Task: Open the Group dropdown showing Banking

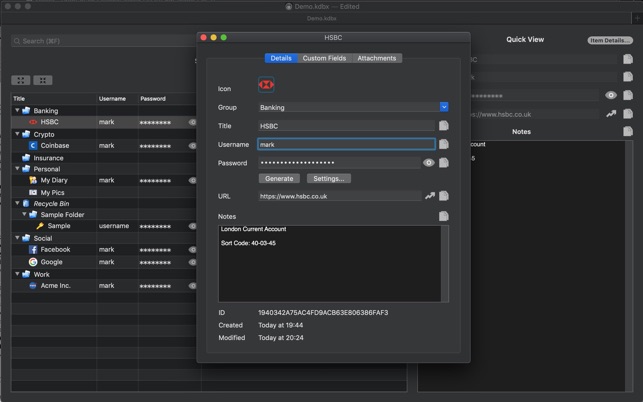Action: click(x=444, y=107)
